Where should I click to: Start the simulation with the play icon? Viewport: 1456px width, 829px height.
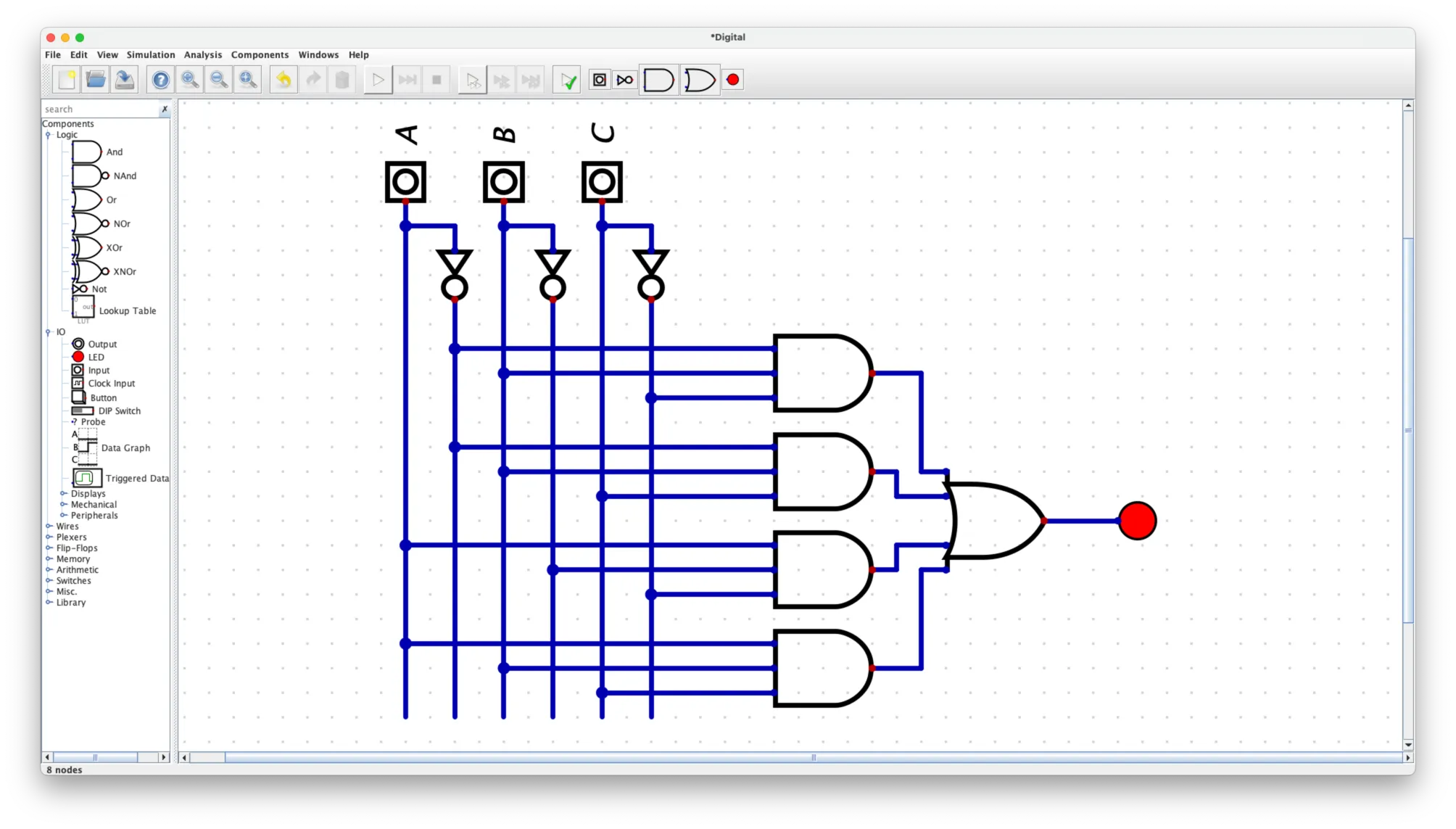pyautogui.click(x=379, y=80)
